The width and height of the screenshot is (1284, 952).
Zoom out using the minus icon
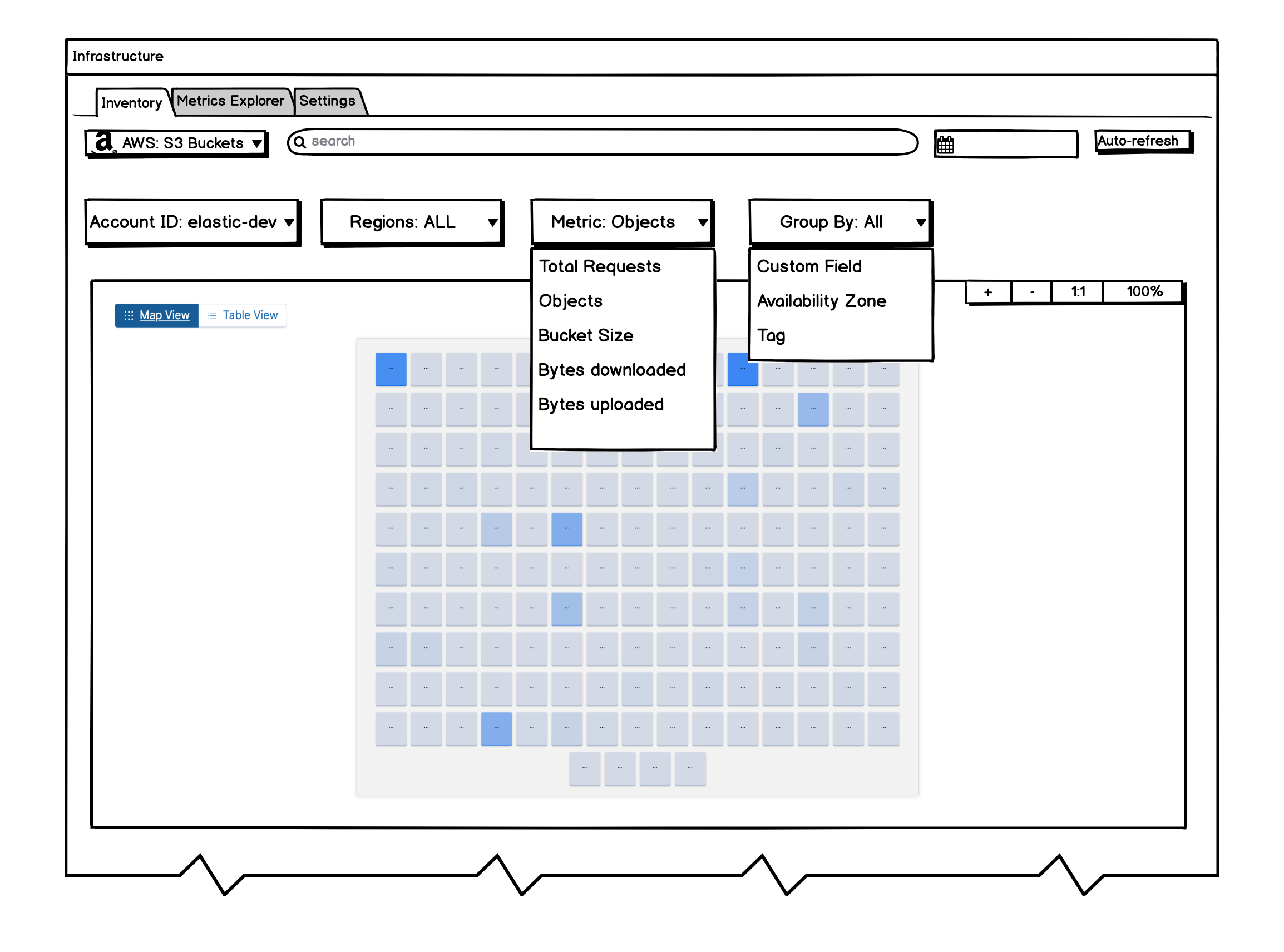point(1031,291)
